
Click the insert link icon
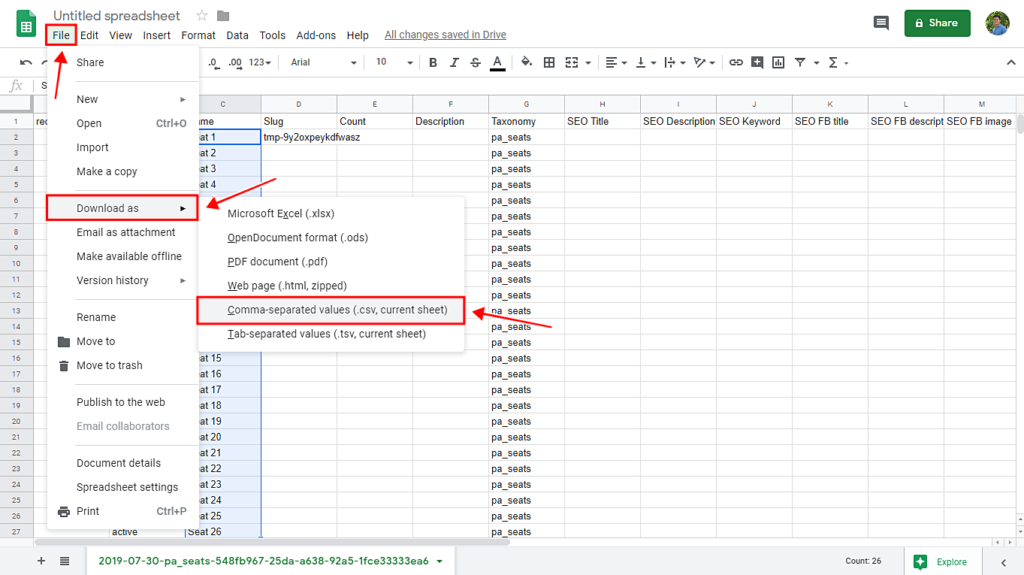pos(736,62)
